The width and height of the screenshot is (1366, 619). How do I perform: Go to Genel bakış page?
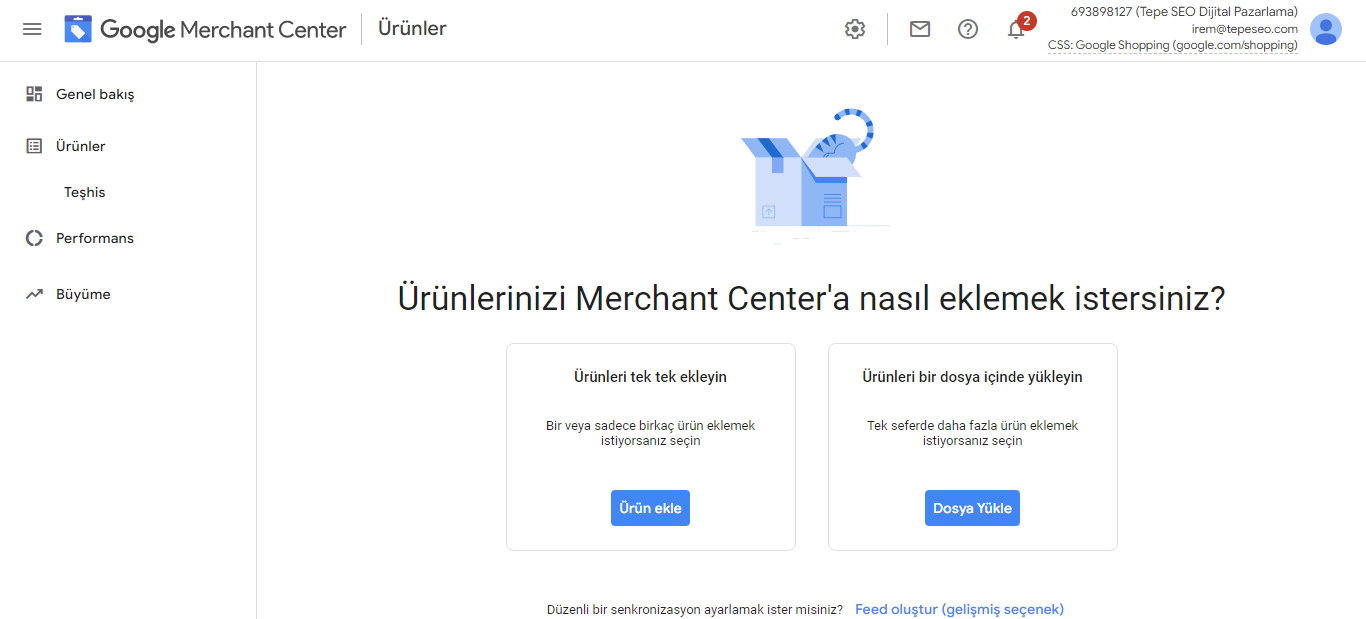[95, 94]
